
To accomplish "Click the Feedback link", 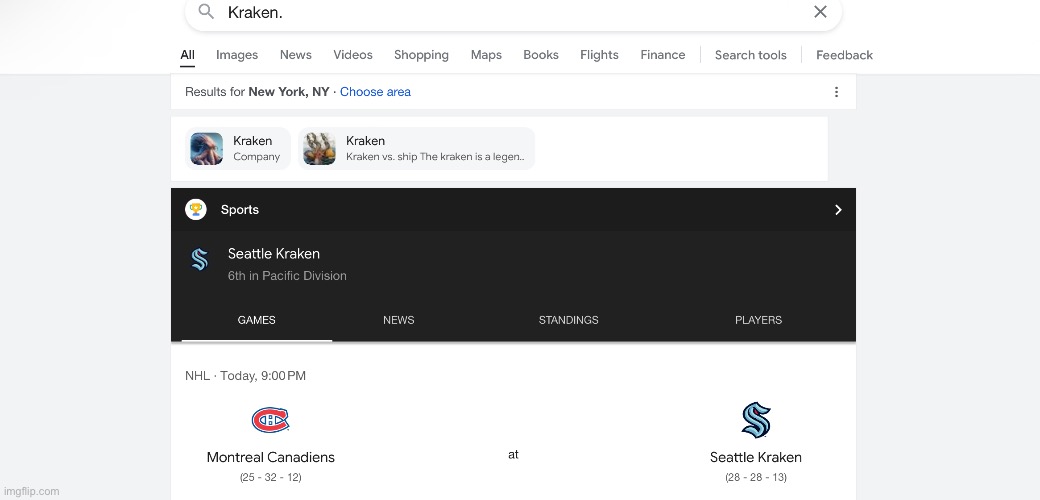I will click(844, 55).
